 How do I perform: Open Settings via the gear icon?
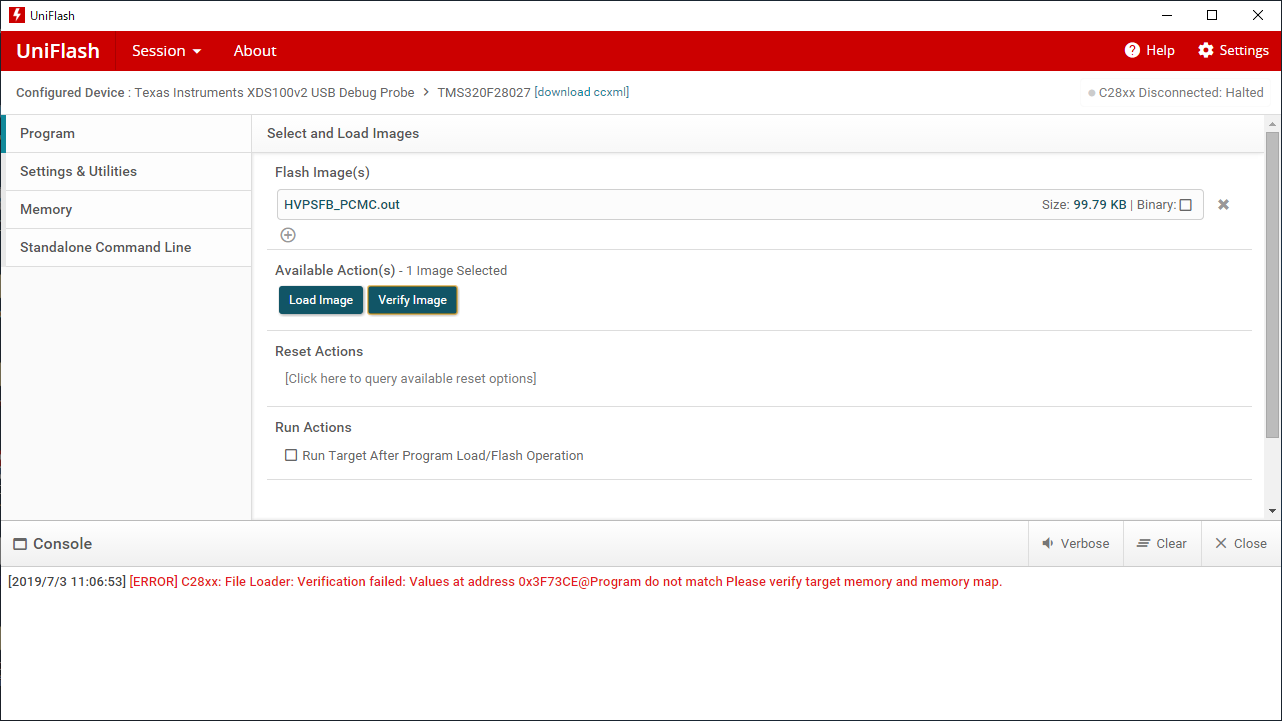(1205, 50)
